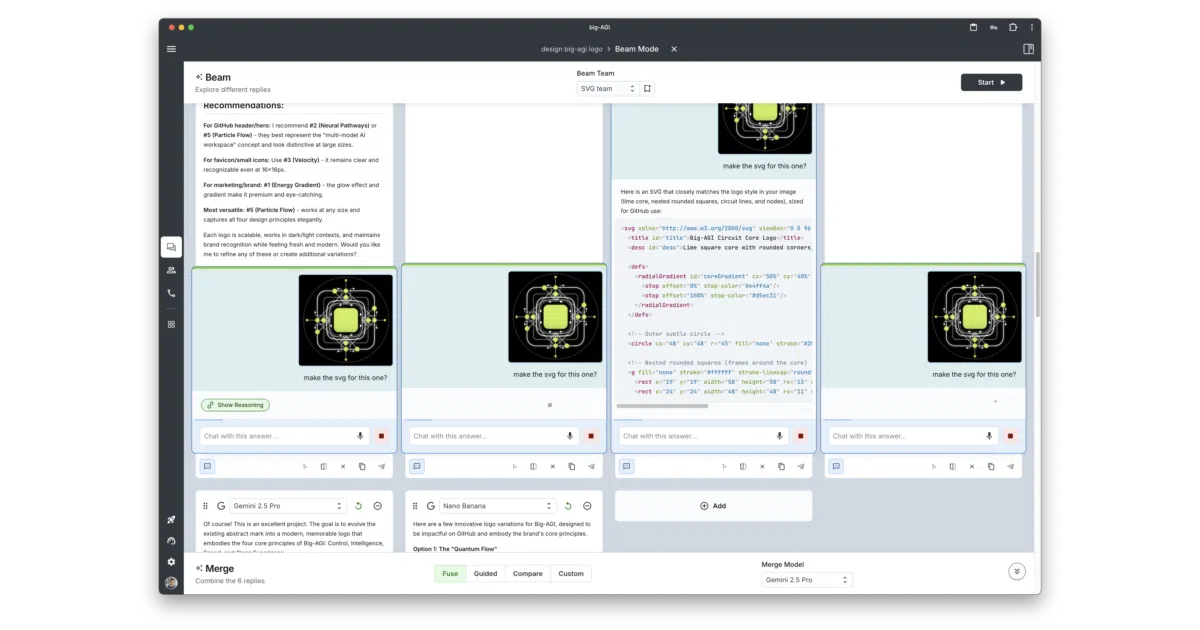
Task: Remove the third beam with its X icon
Action: [763, 466]
